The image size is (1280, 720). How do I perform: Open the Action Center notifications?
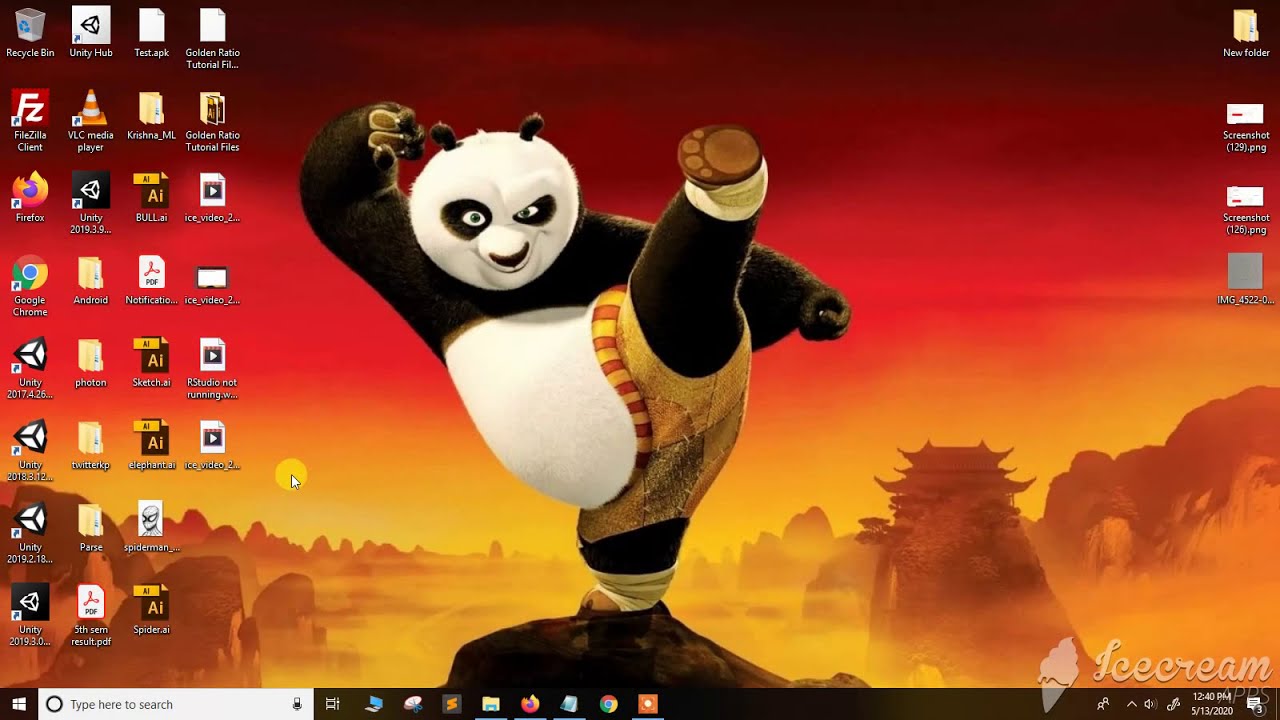(x=1256, y=704)
